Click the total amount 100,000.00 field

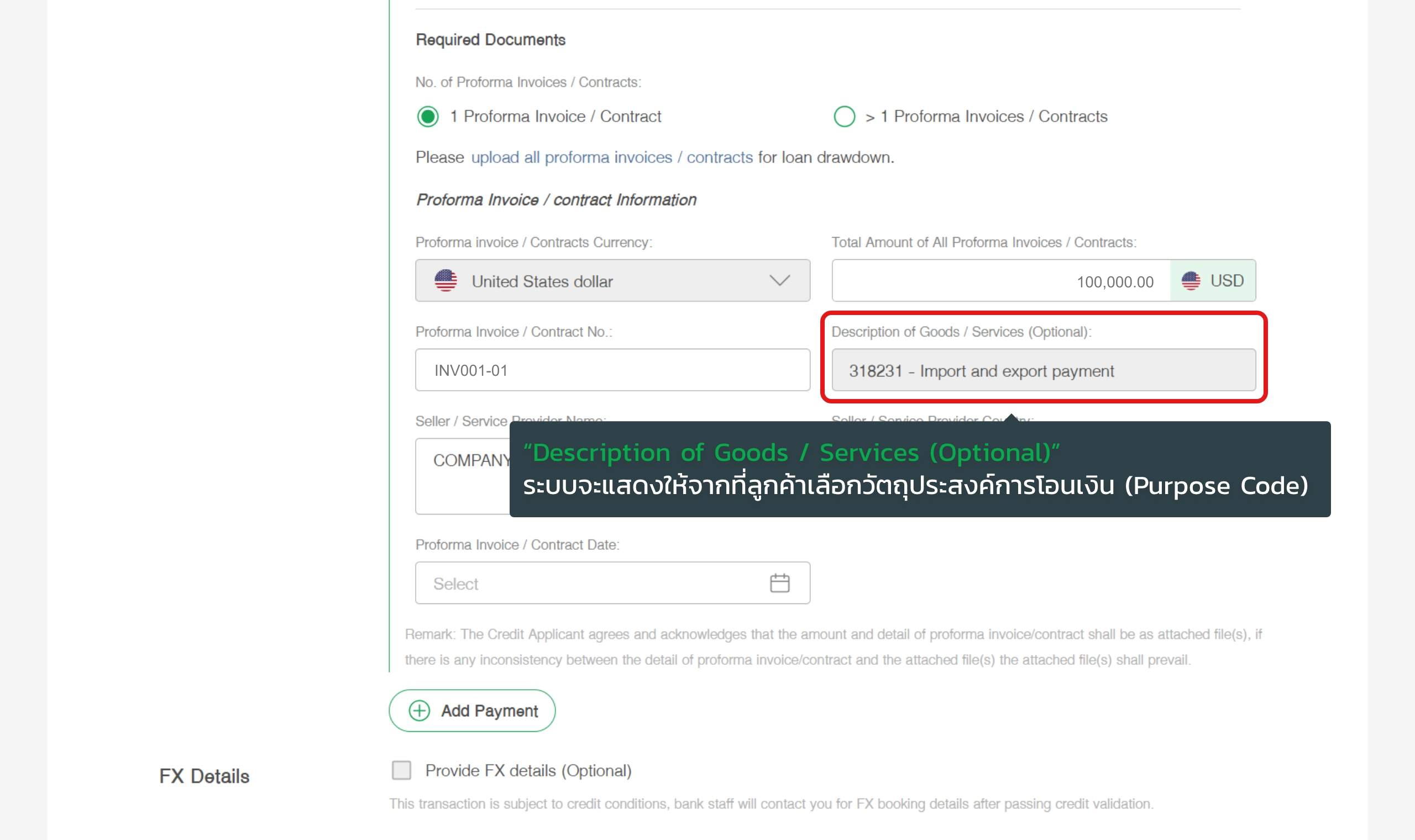point(1000,281)
